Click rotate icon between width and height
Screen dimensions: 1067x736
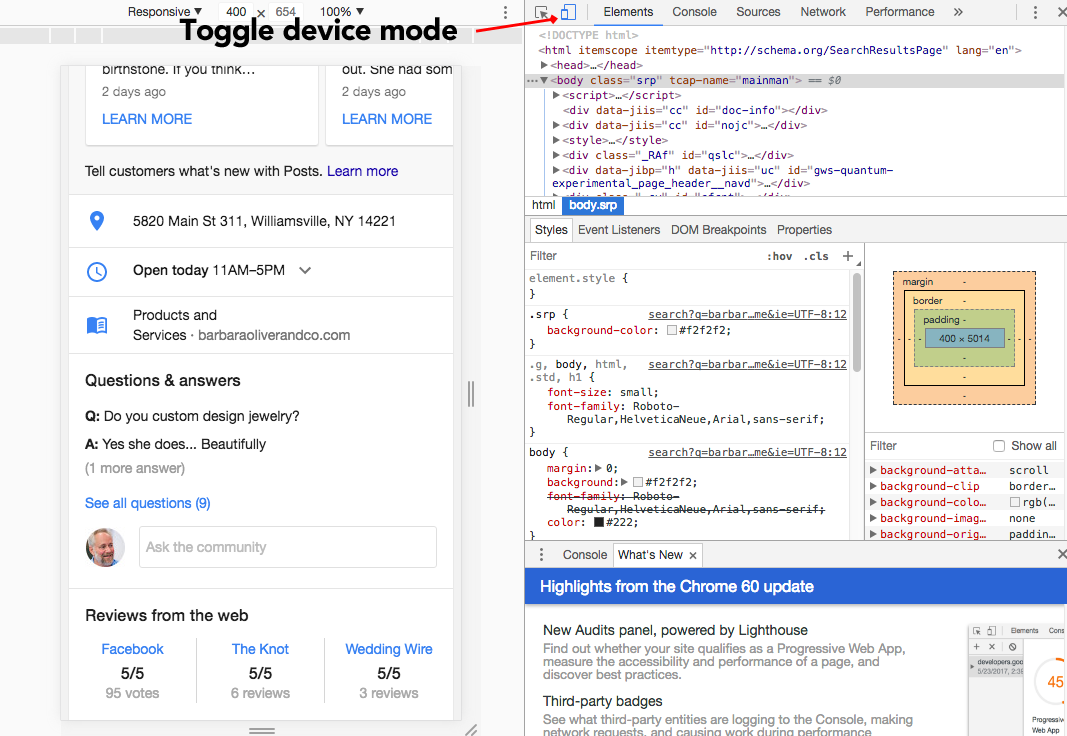[261, 13]
